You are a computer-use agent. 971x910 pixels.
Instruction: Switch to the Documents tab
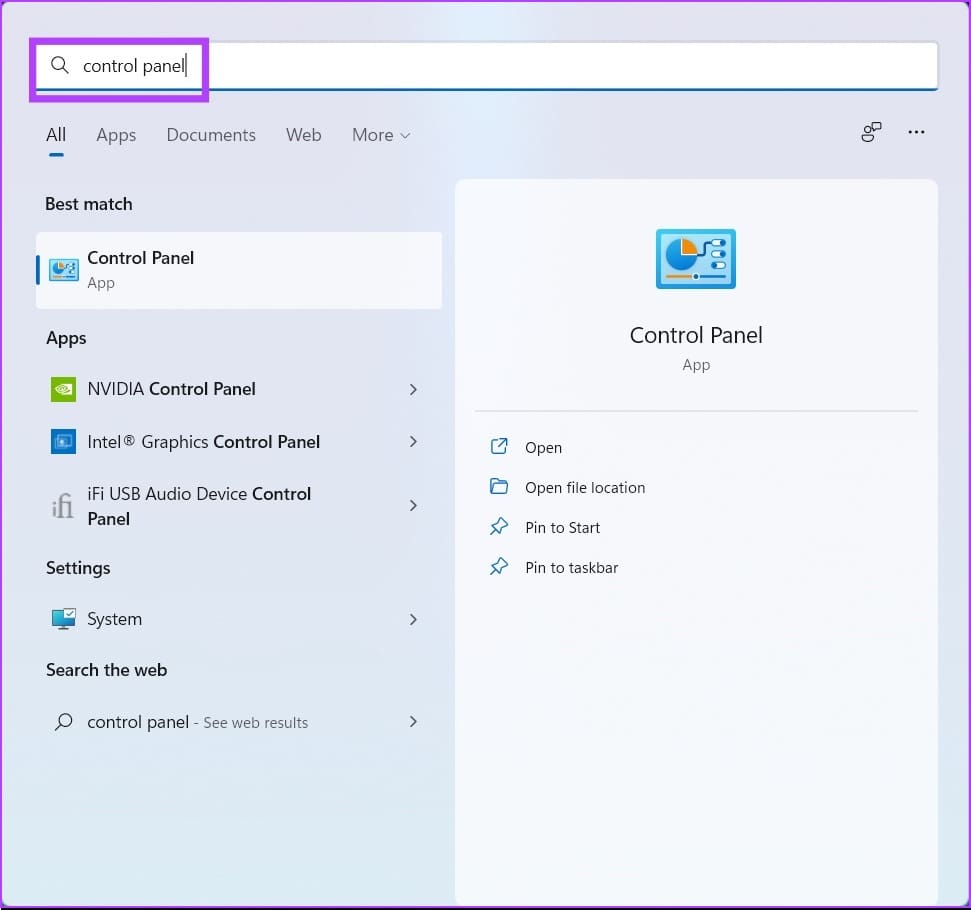point(211,135)
